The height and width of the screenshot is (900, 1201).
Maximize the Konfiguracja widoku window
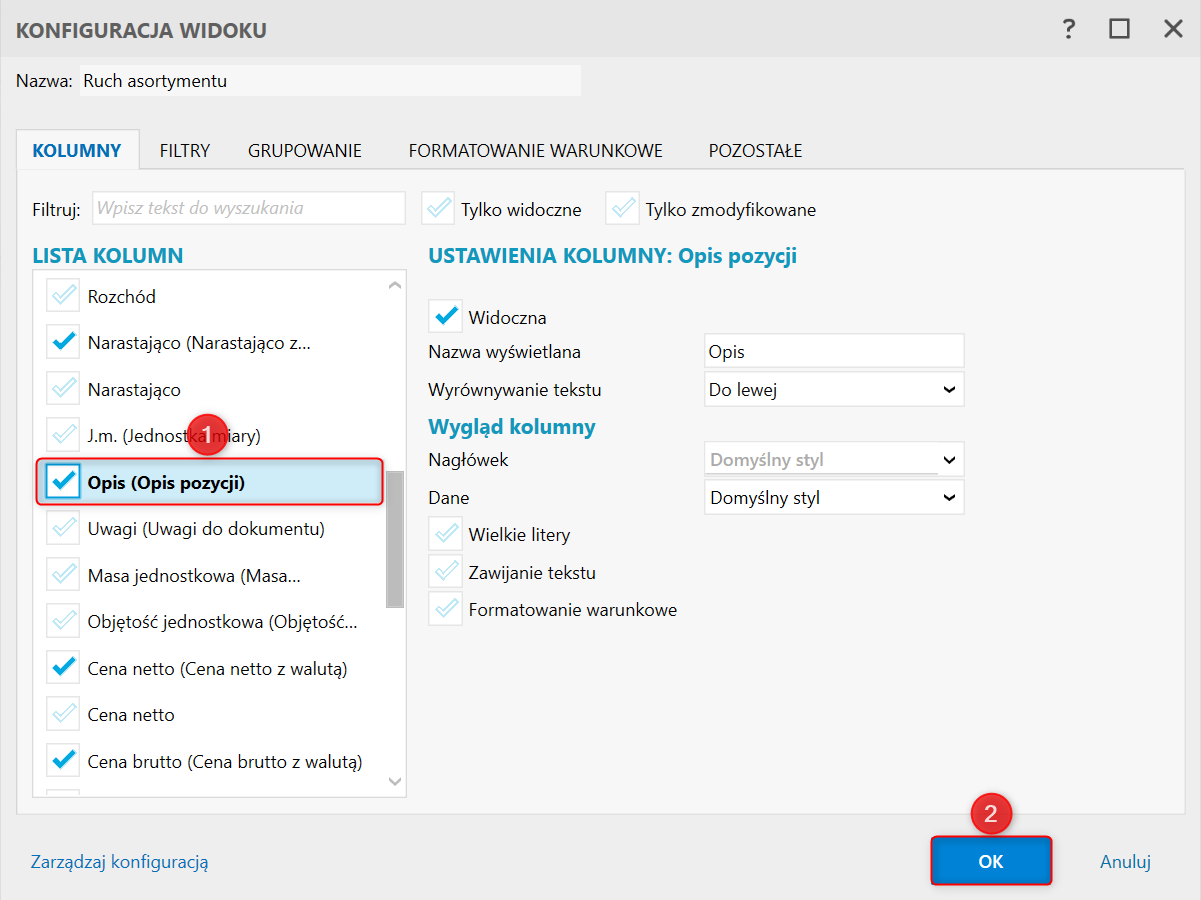(1119, 29)
